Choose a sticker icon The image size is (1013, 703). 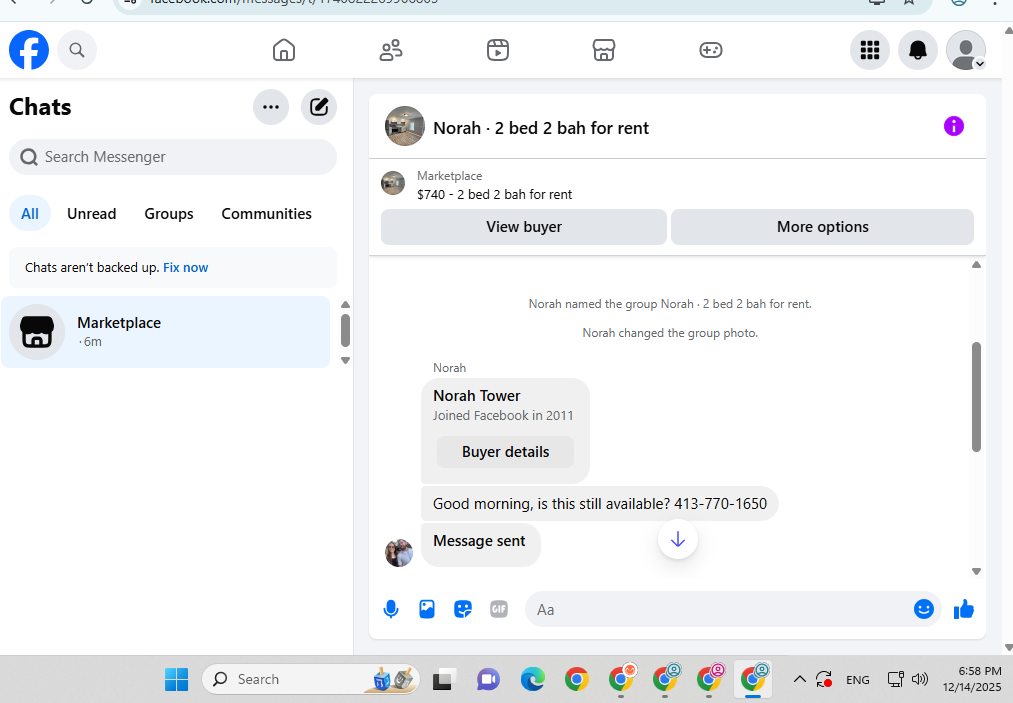coord(463,609)
